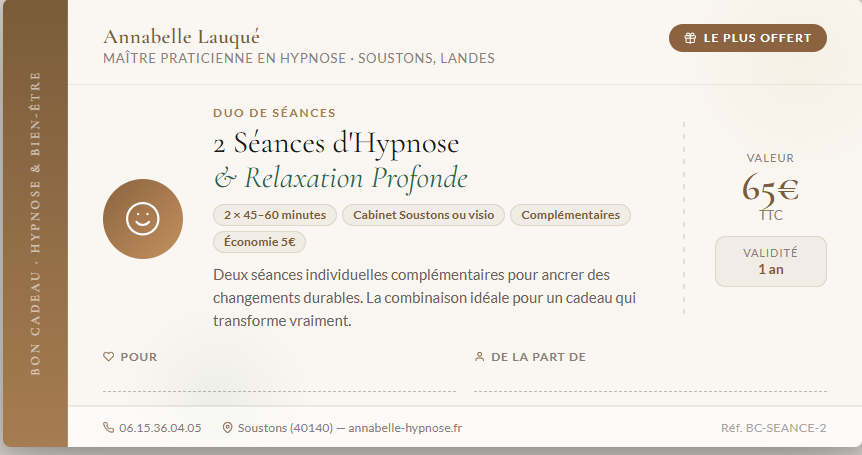The height and width of the screenshot is (455, 862).
Task: Click the phone number 06.15.36.04.05
Action: 160,428
